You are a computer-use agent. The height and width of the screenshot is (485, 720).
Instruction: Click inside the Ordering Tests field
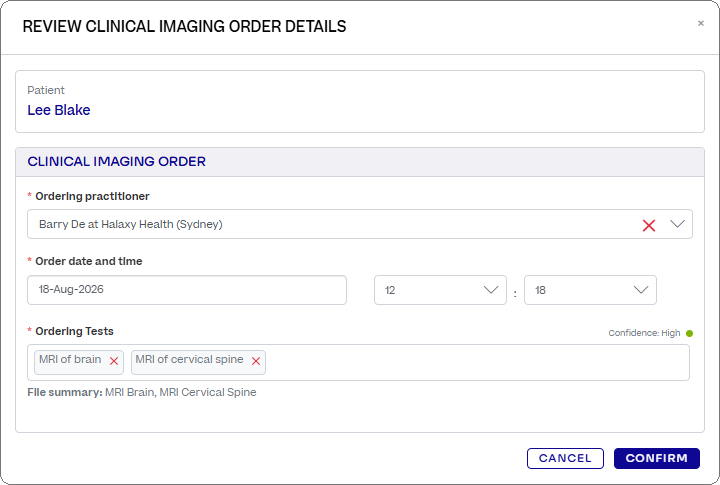click(358, 362)
